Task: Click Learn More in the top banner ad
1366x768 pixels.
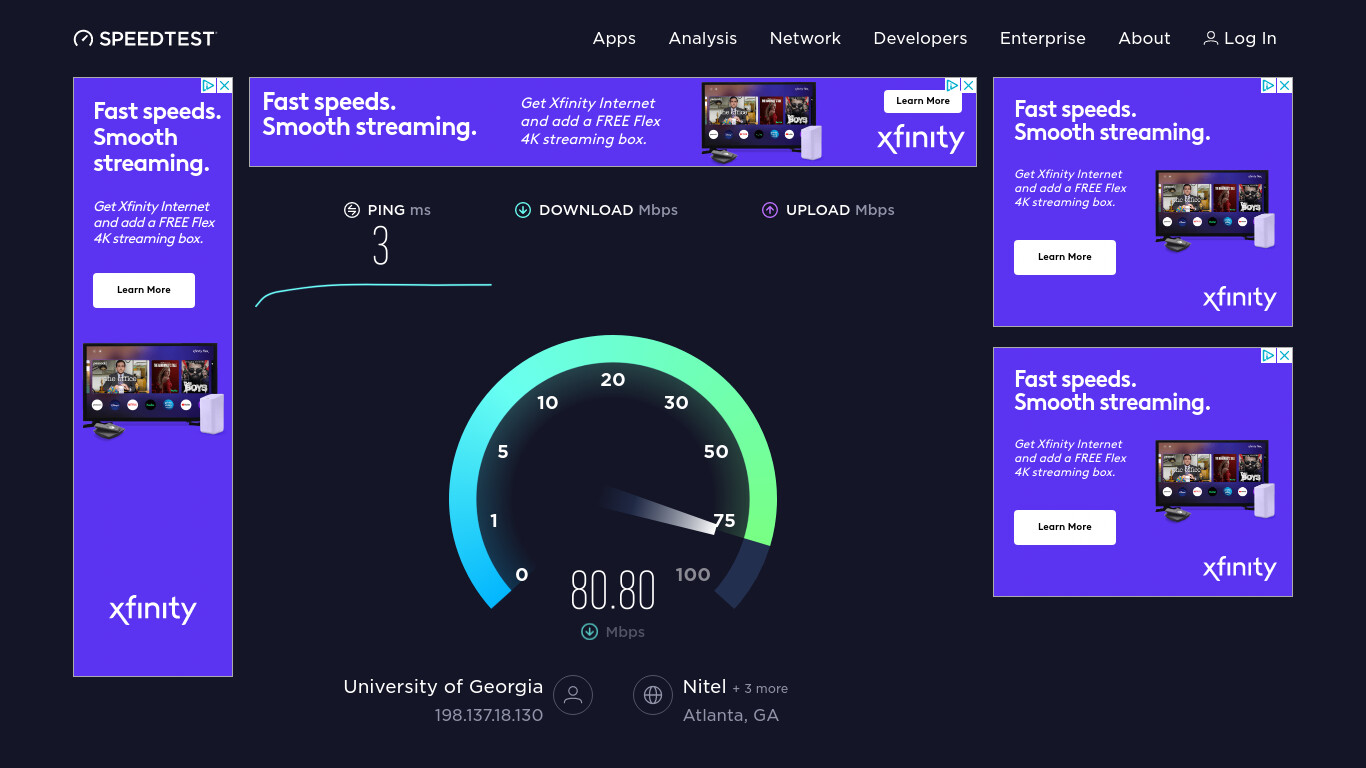Action: coord(923,101)
